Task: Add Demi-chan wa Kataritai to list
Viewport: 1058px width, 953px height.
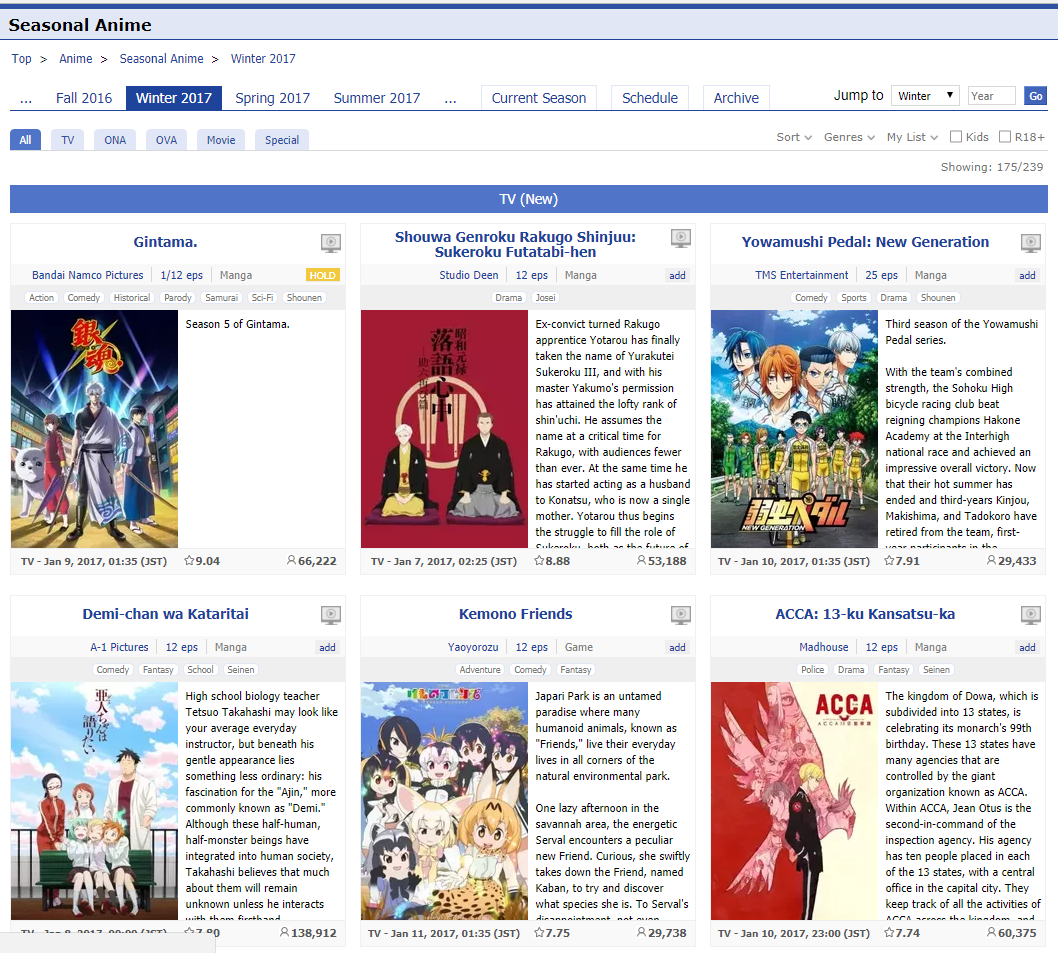Action: [x=327, y=647]
